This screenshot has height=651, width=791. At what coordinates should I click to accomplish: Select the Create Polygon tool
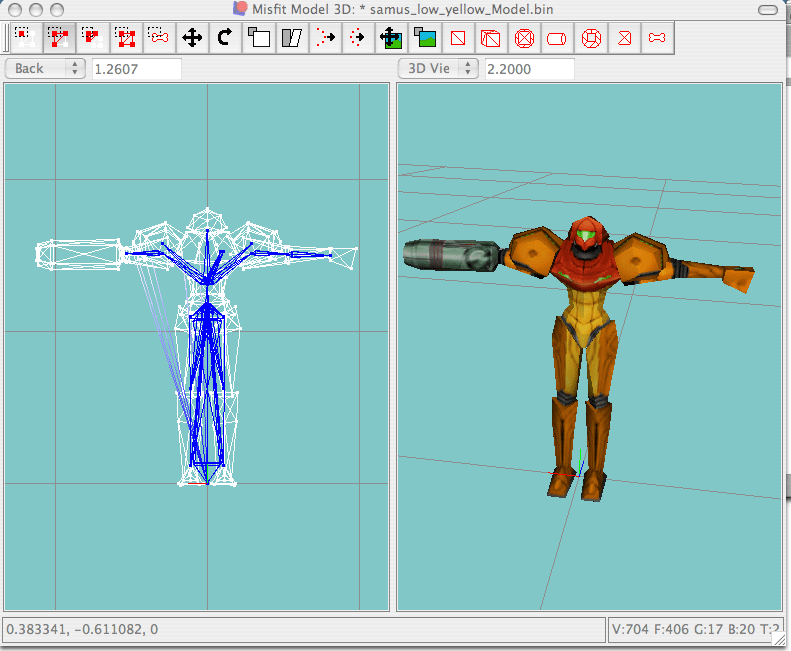[x=625, y=37]
